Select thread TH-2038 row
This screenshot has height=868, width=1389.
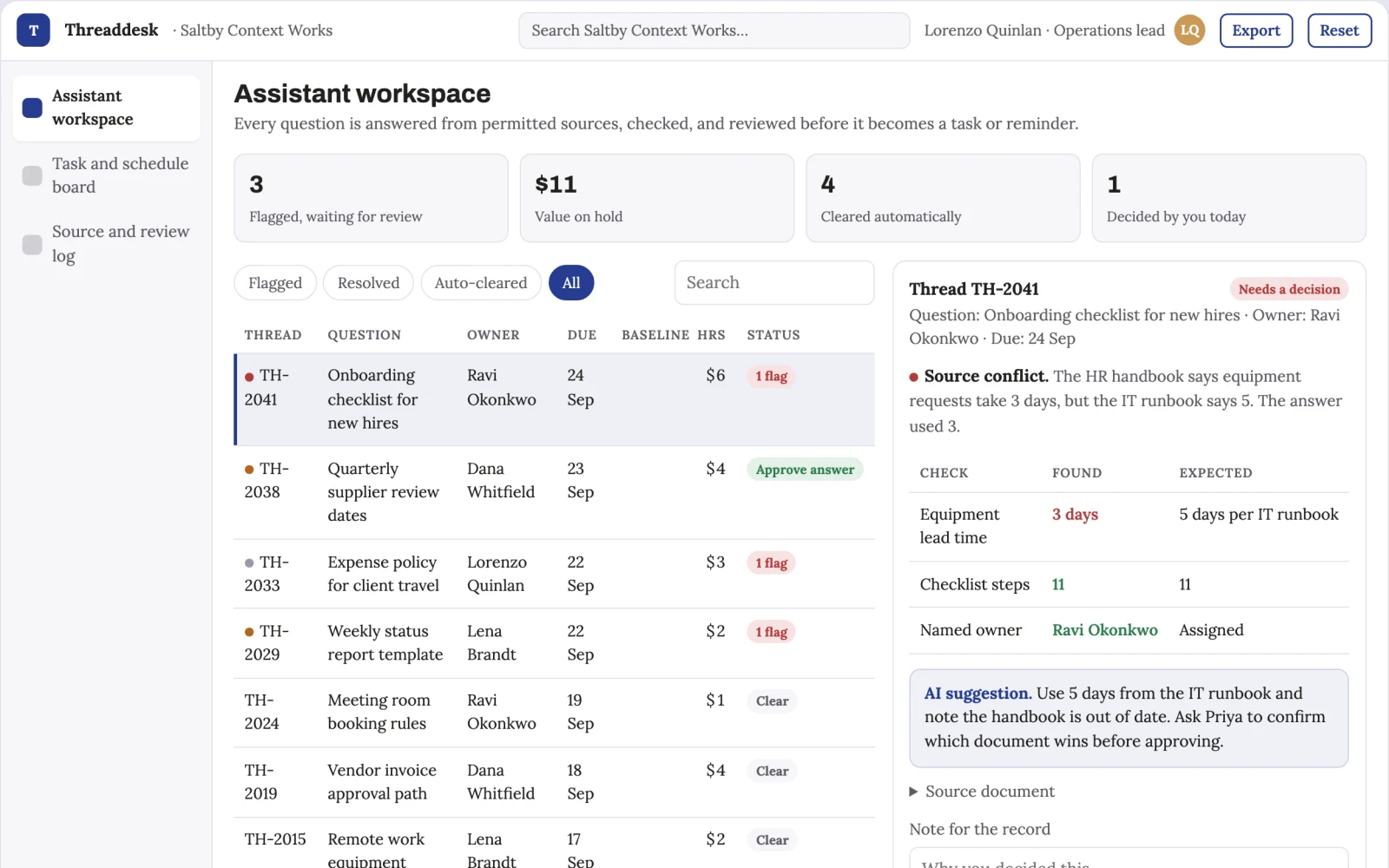tap(555, 492)
